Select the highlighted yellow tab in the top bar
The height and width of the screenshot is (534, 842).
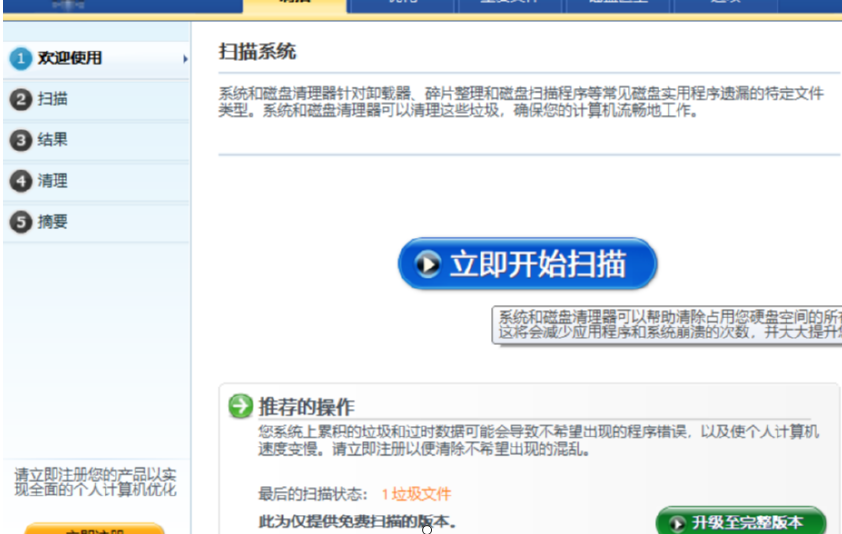coord(295,5)
